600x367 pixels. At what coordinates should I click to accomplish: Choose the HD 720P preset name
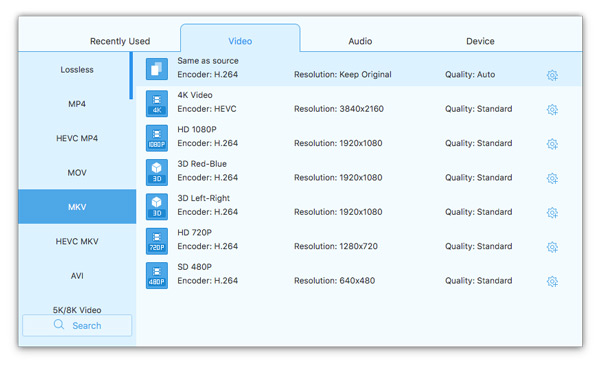(194, 232)
